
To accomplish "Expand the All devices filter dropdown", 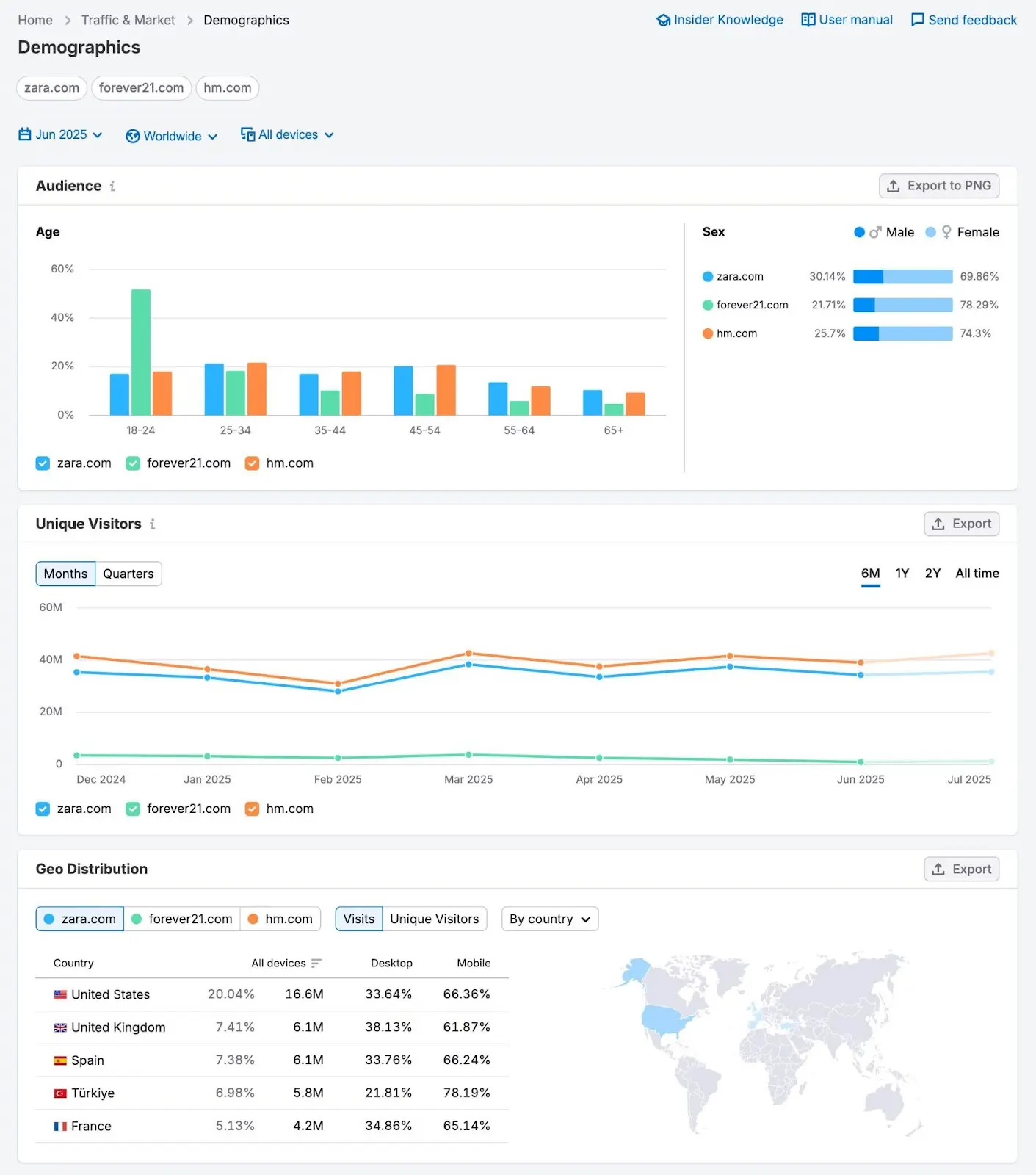I will [x=288, y=135].
